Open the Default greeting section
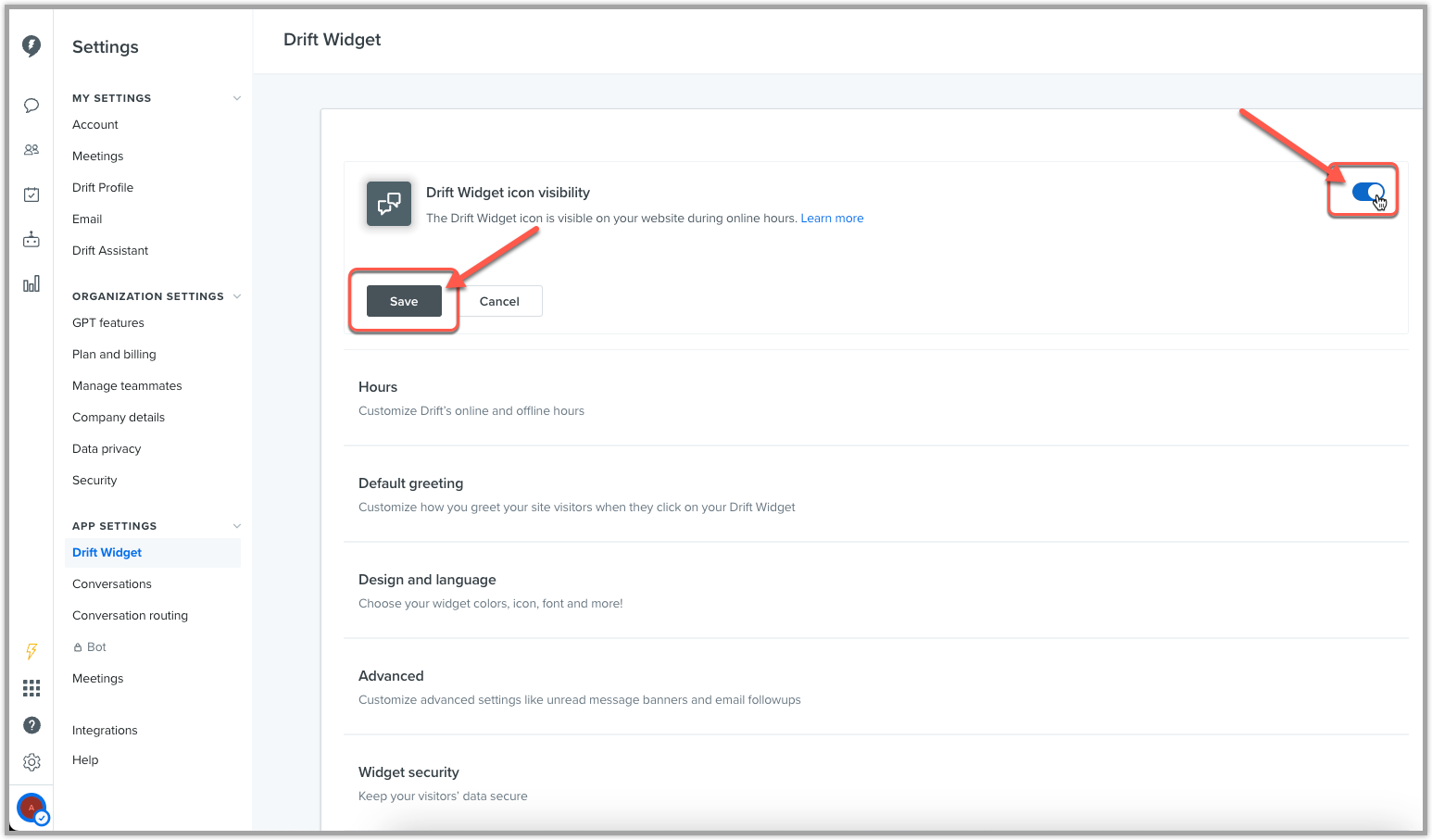 click(875, 495)
